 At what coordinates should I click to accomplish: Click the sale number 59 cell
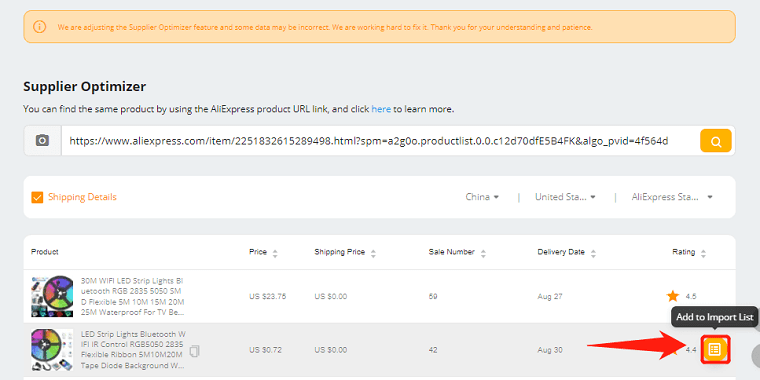(x=433, y=296)
